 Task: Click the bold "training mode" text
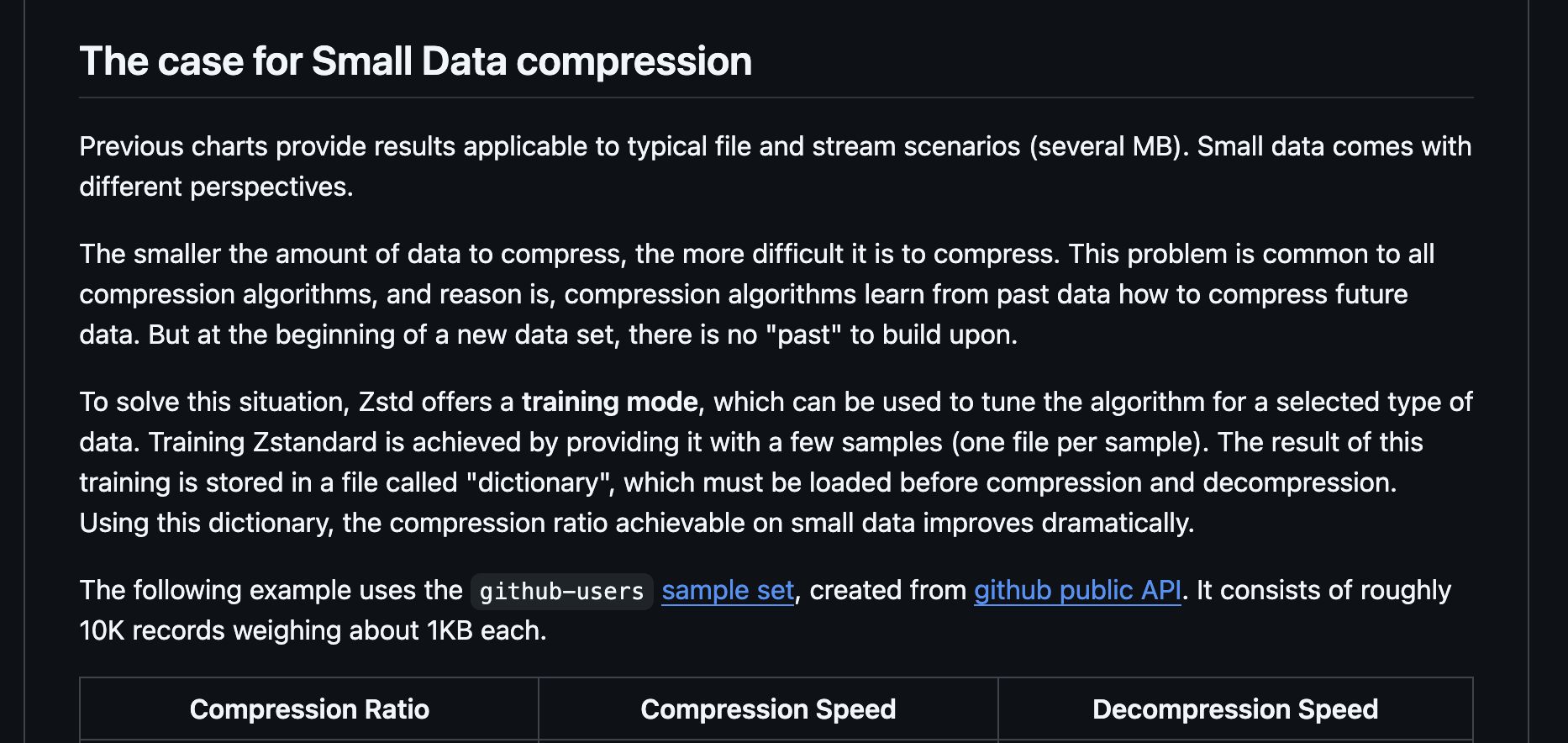(x=609, y=402)
